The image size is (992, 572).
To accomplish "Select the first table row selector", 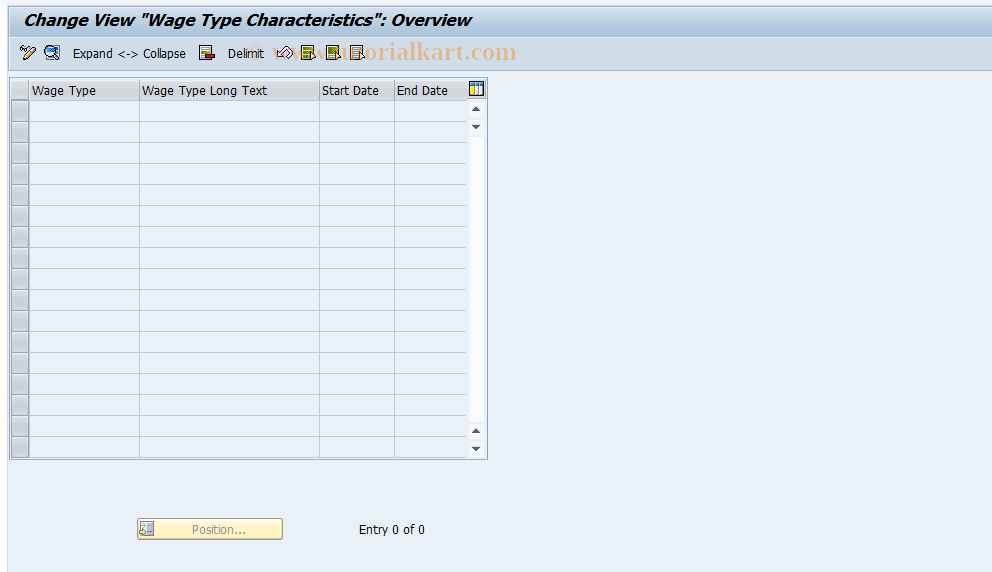I will pyautogui.click(x=20, y=111).
